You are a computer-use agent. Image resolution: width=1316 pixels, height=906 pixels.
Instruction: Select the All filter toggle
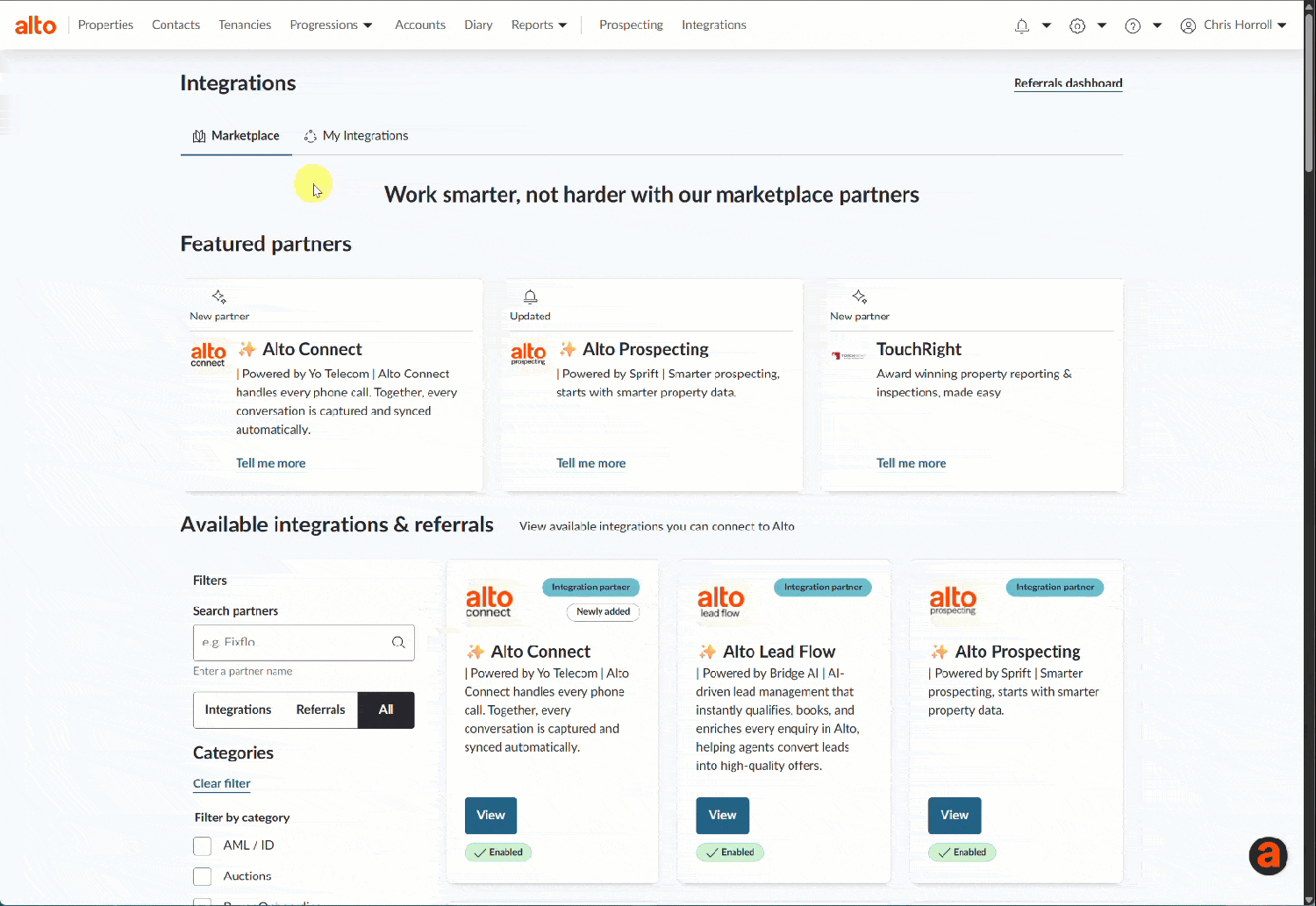tap(386, 710)
